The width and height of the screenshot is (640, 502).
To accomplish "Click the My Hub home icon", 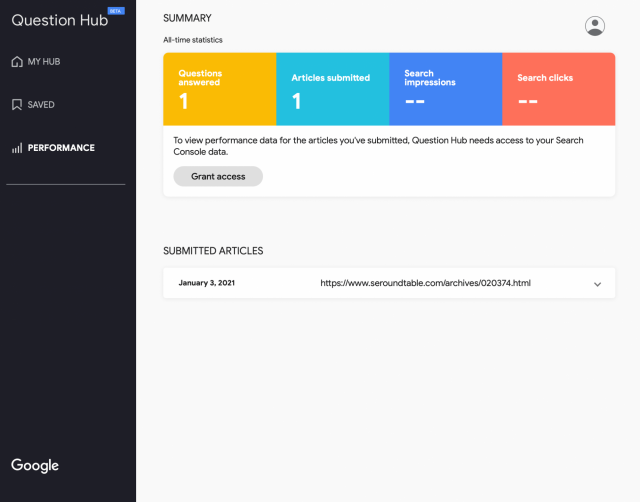I will click(x=17, y=62).
